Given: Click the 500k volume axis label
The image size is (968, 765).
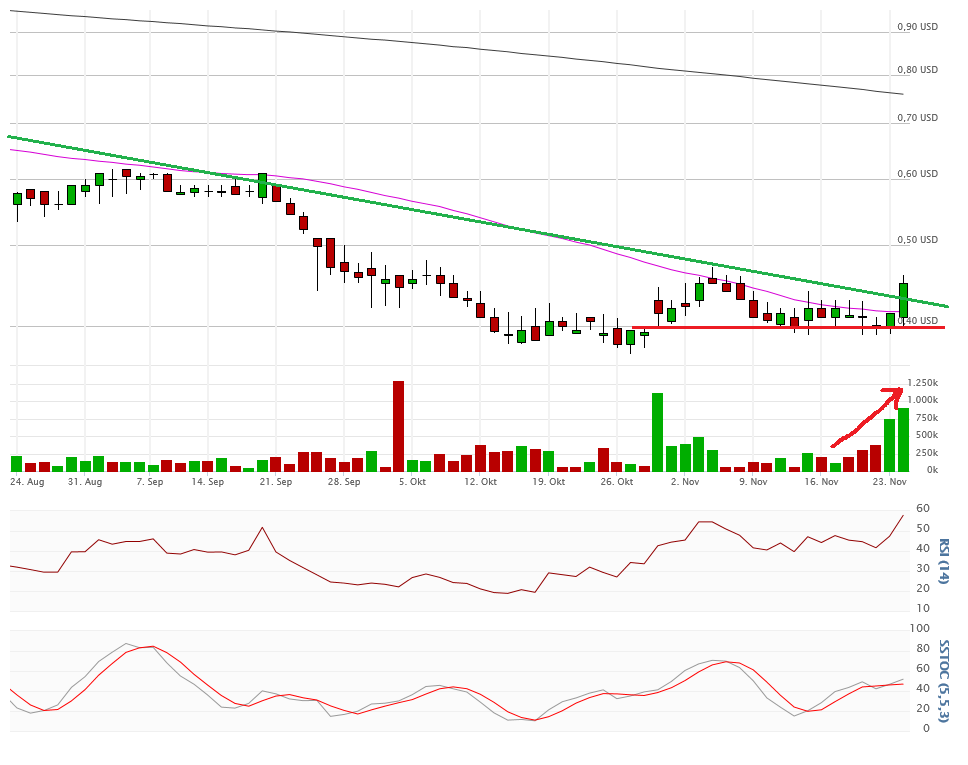Looking at the screenshot, I should (925, 435).
